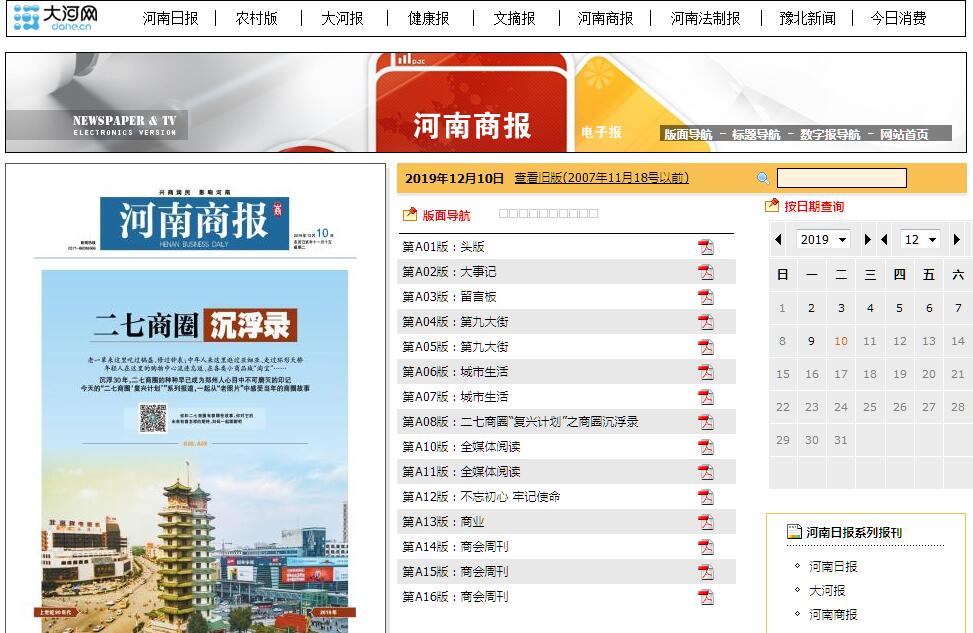Viewport: 973px width, 633px height.
Task: Select December 9 in the calendar
Action: (x=811, y=341)
